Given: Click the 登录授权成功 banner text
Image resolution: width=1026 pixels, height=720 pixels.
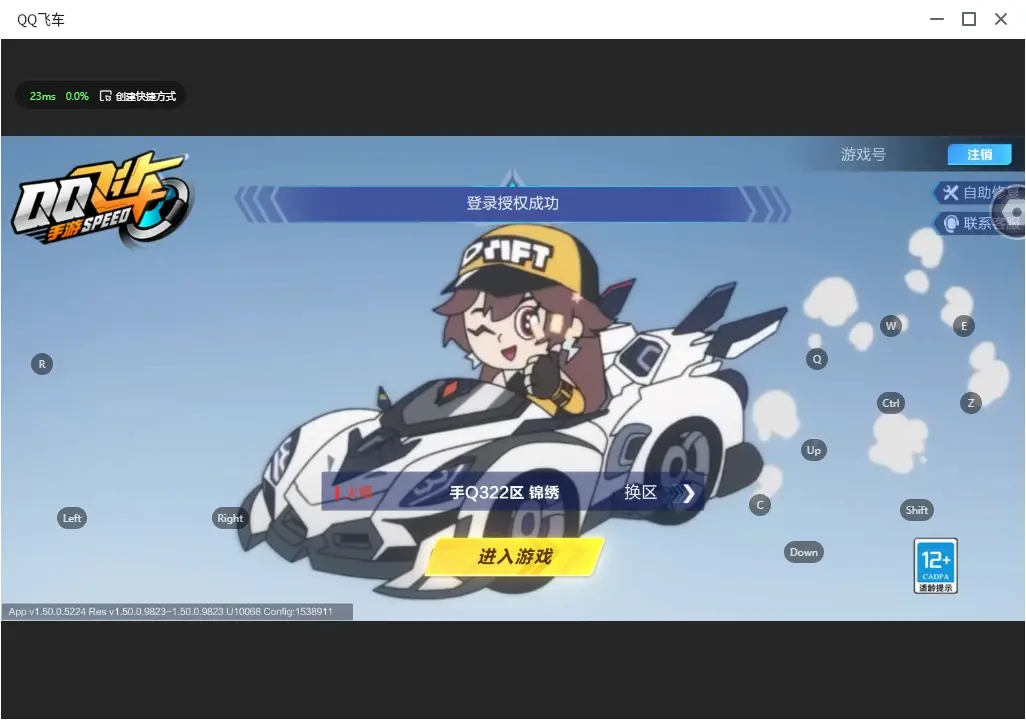Looking at the screenshot, I should (x=512, y=203).
